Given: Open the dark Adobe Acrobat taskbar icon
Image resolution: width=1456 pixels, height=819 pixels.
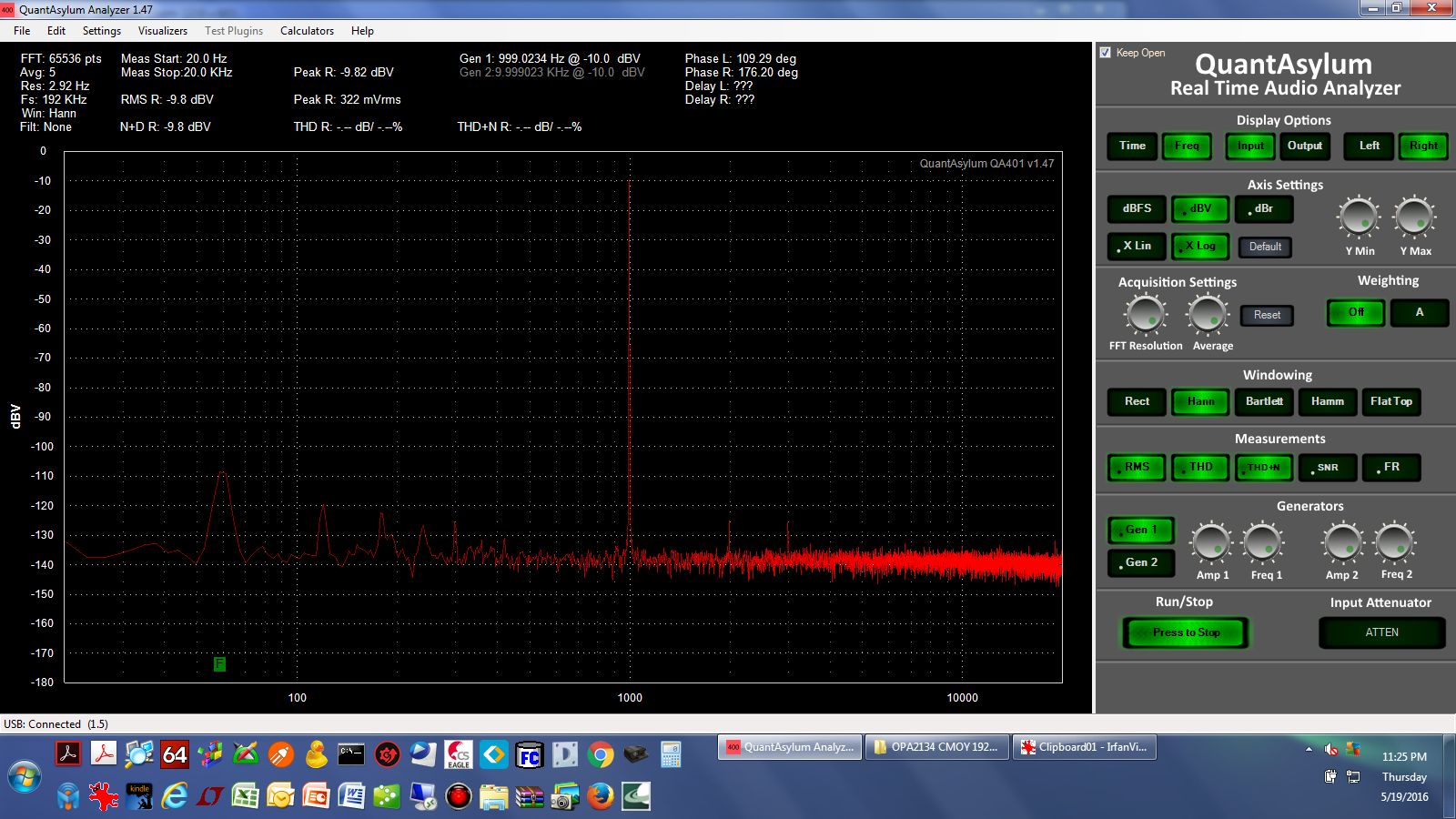Looking at the screenshot, I should coord(68,754).
